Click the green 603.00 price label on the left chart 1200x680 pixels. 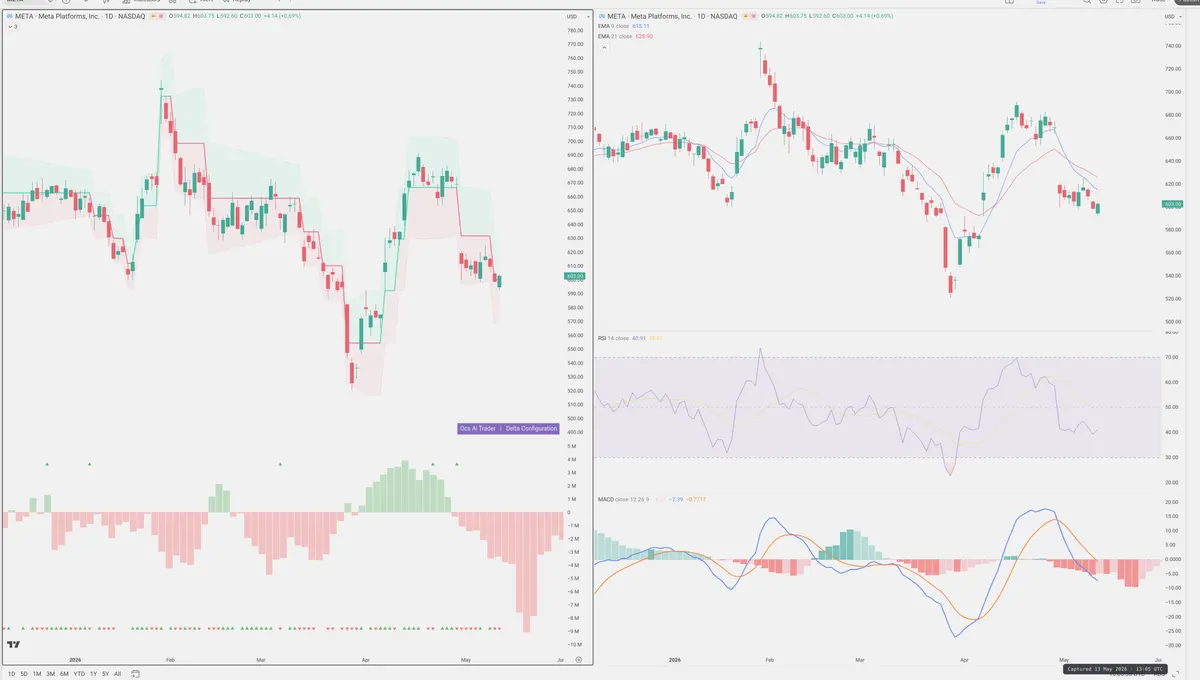pos(575,276)
